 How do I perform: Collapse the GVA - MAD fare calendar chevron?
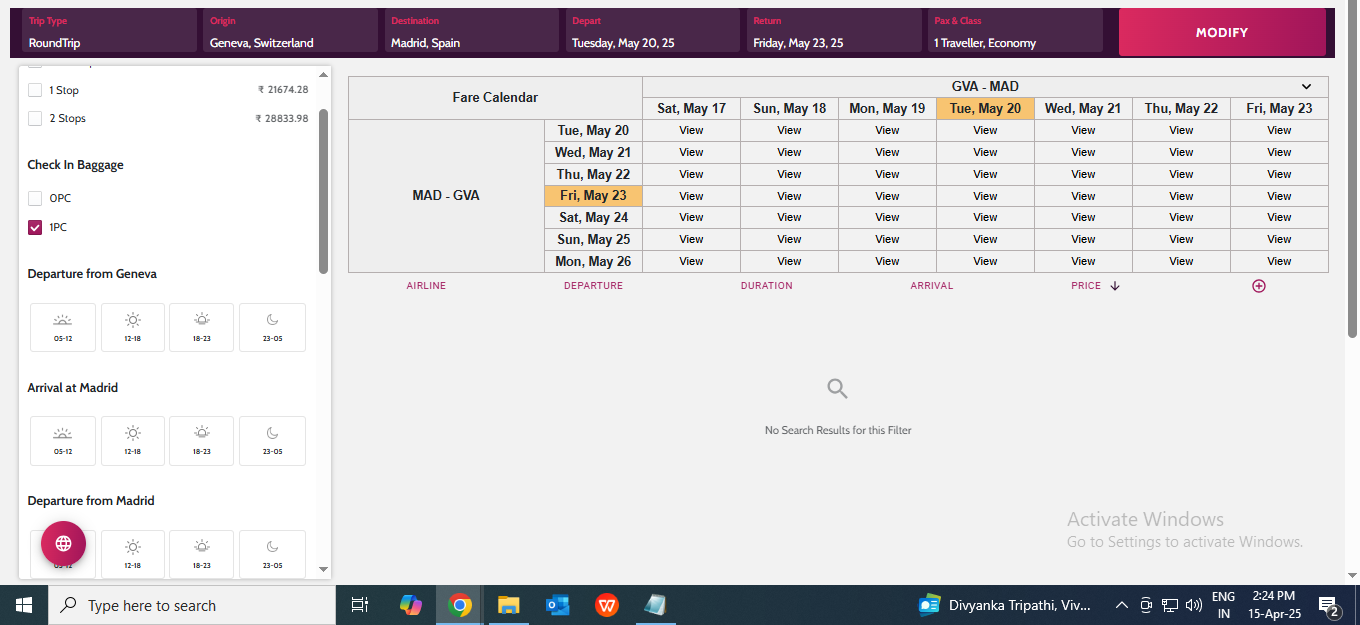click(x=1306, y=87)
